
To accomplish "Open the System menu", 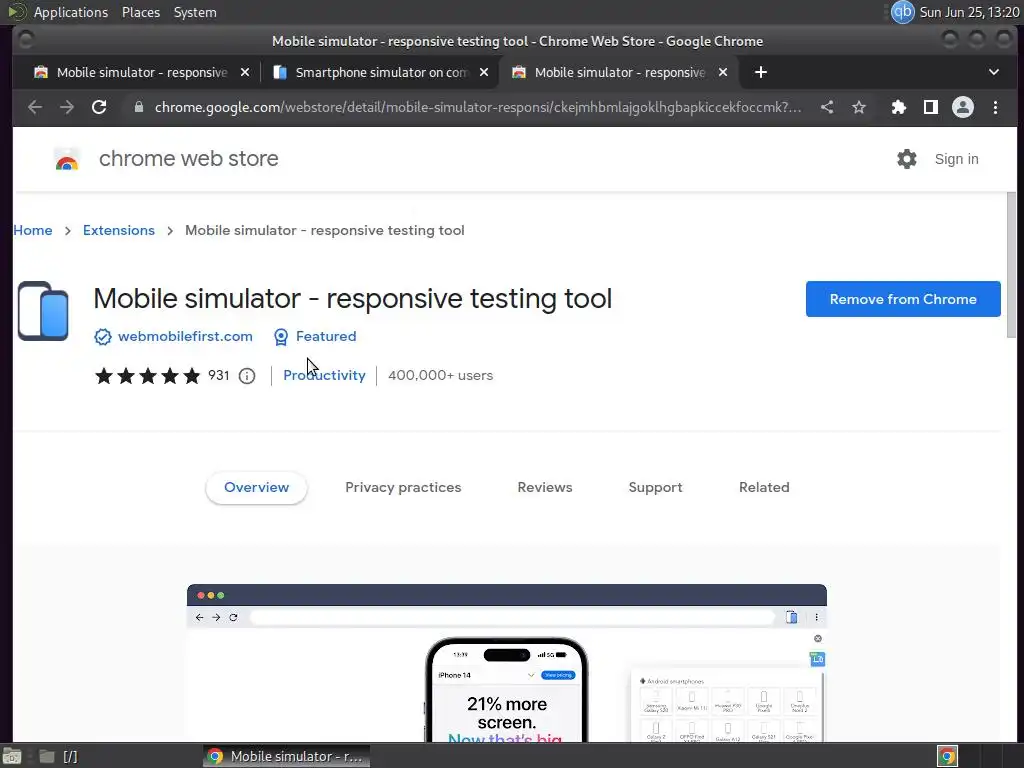I will [x=195, y=12].
